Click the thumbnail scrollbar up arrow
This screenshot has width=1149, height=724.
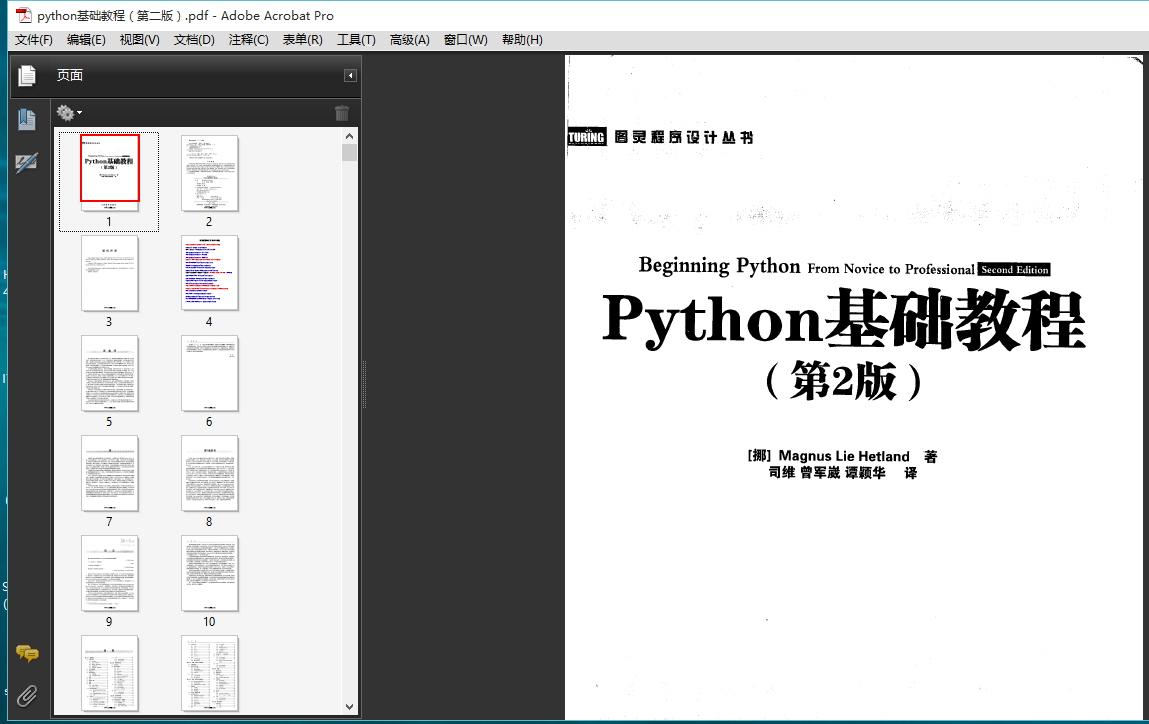(x=350, y=136)
